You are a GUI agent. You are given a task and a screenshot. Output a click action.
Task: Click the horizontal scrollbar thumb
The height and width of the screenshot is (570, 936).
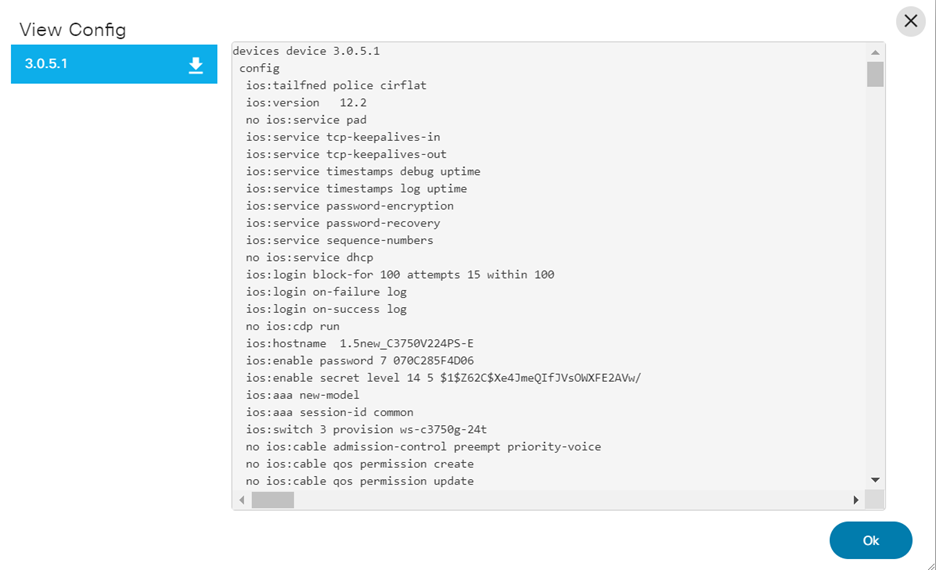pyautogui.click(x=272, y=499)
